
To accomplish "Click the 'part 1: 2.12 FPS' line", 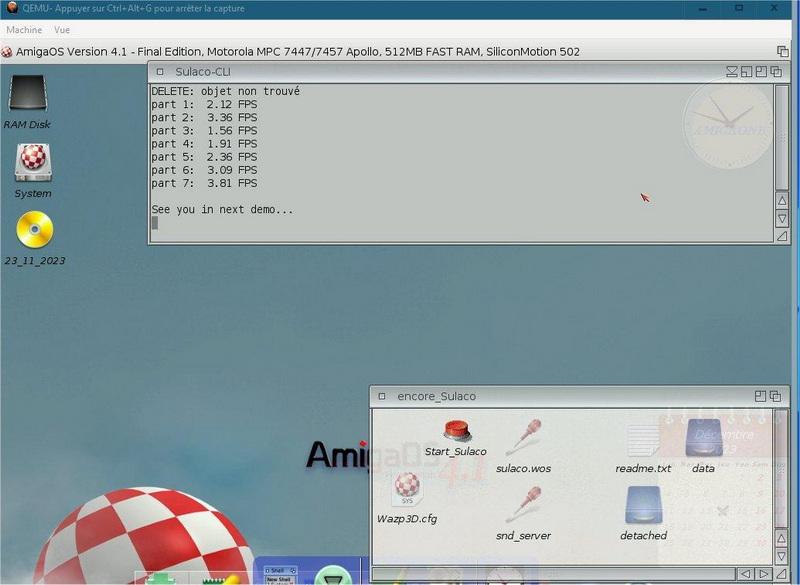I will (x=204, y=105).
